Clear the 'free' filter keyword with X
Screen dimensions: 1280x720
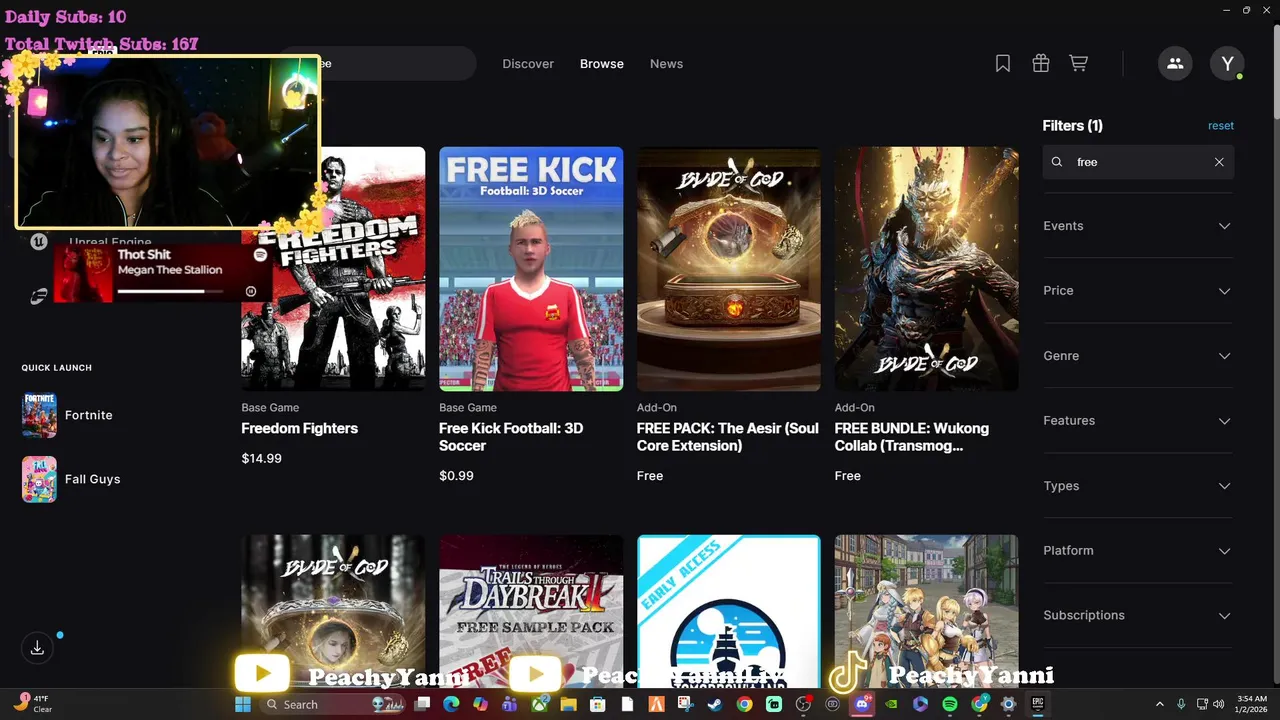pos(1219,162)
